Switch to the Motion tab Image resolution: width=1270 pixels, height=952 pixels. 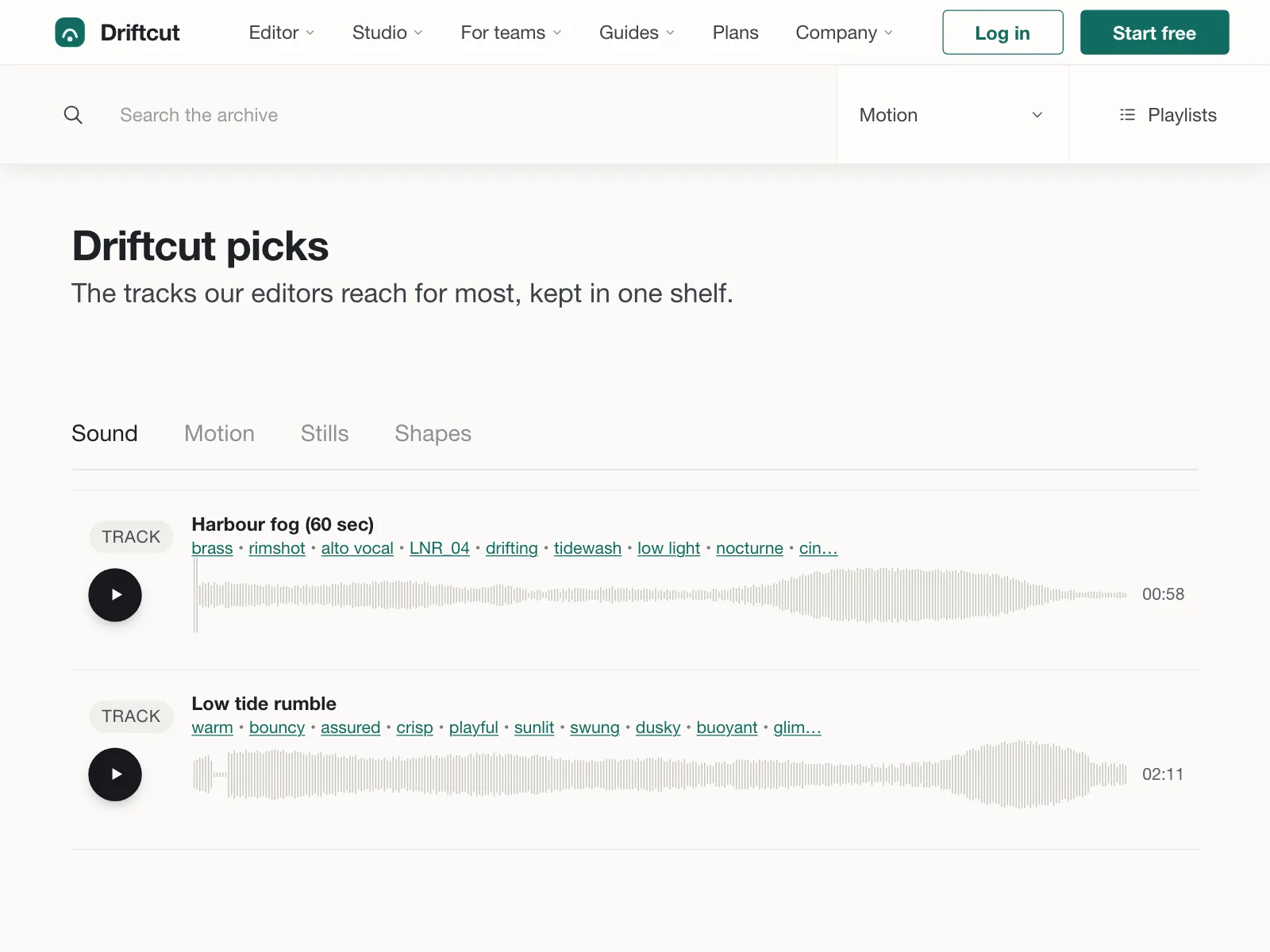(219, 433)
